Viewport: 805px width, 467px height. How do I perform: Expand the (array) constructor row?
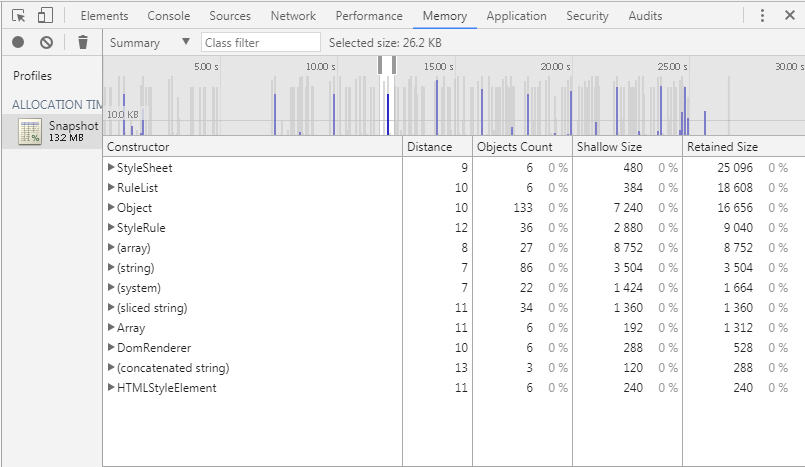[x=110, y=247]
